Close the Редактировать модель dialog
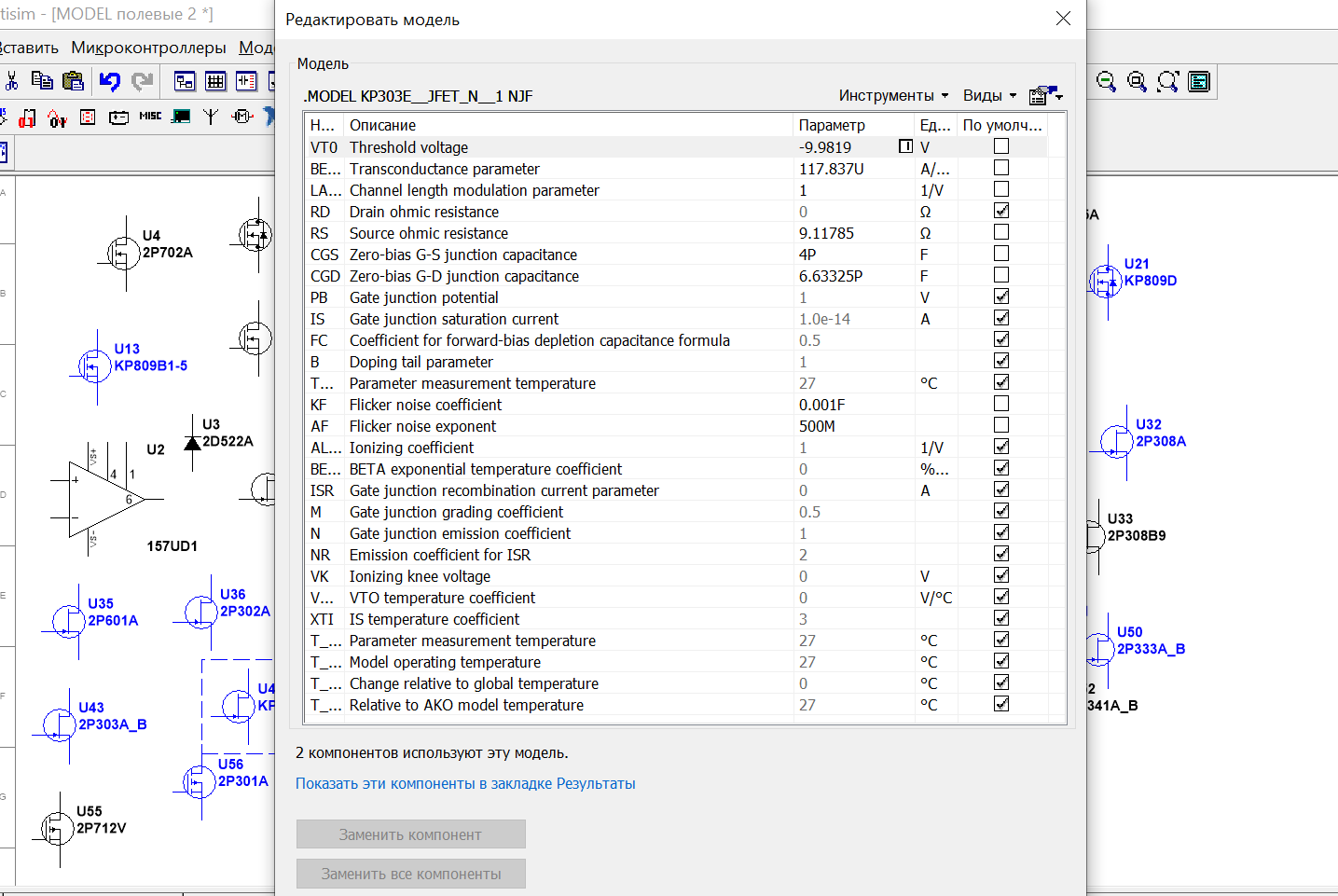The height and width of the screenshot is (896, 1338). tap(1063, 19)
